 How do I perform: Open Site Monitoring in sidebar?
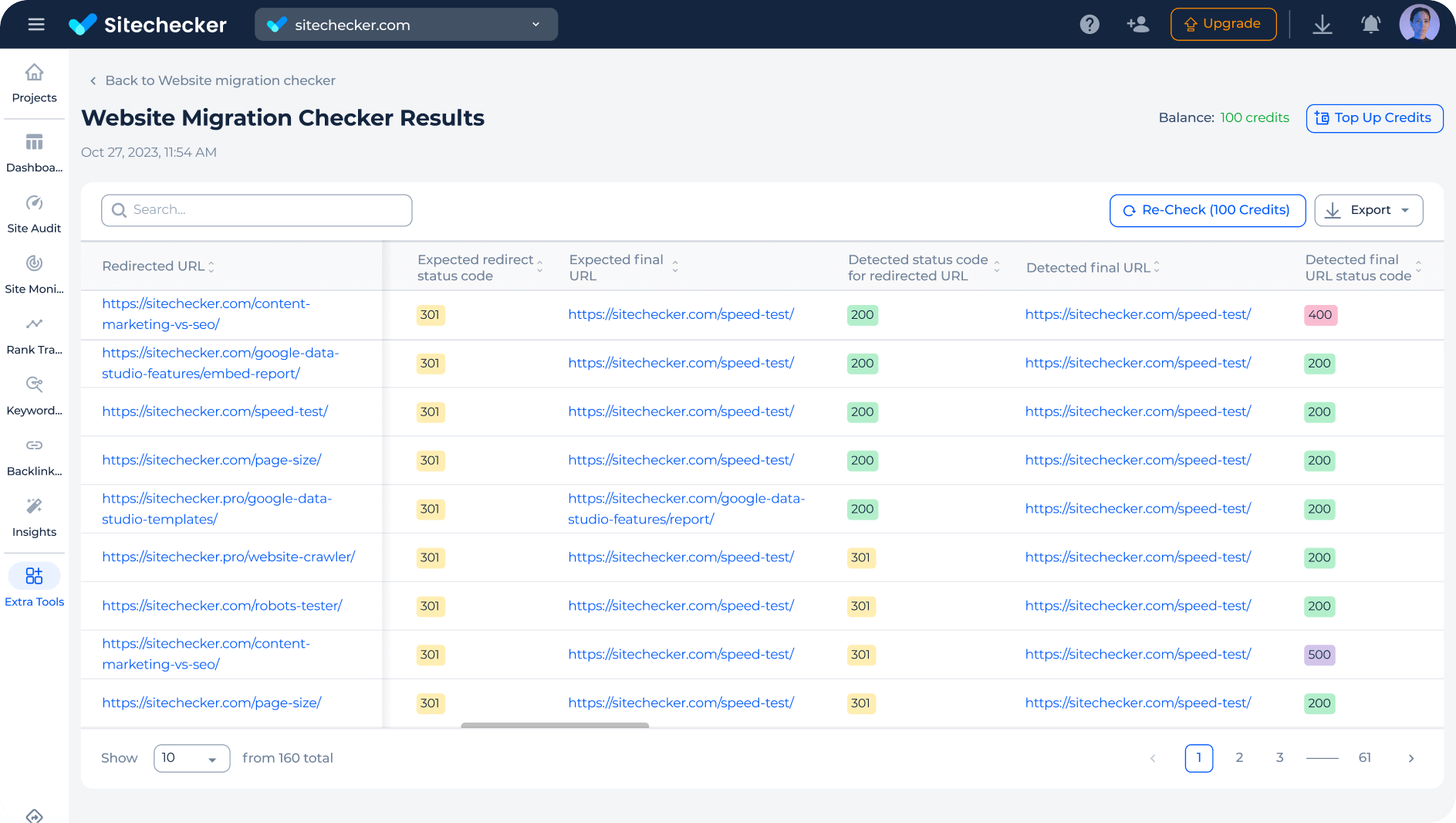[x=34, y=275]
